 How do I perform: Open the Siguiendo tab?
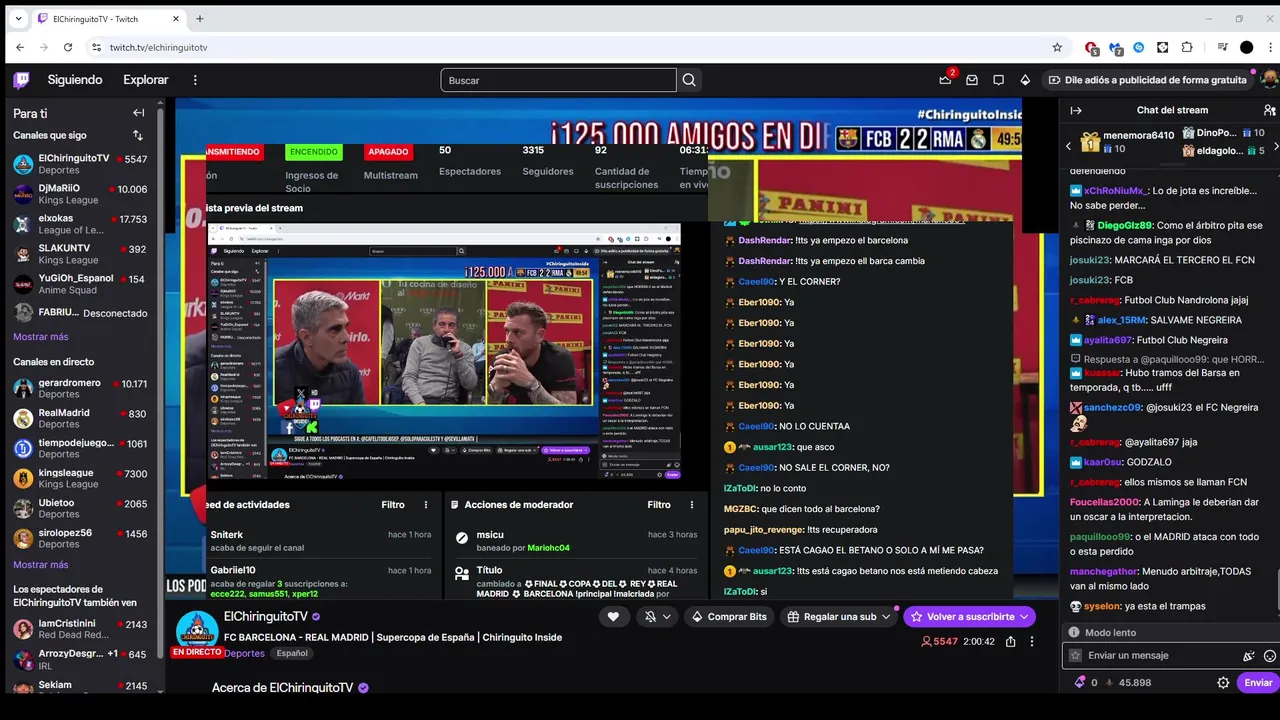click(x=75, y=80)
